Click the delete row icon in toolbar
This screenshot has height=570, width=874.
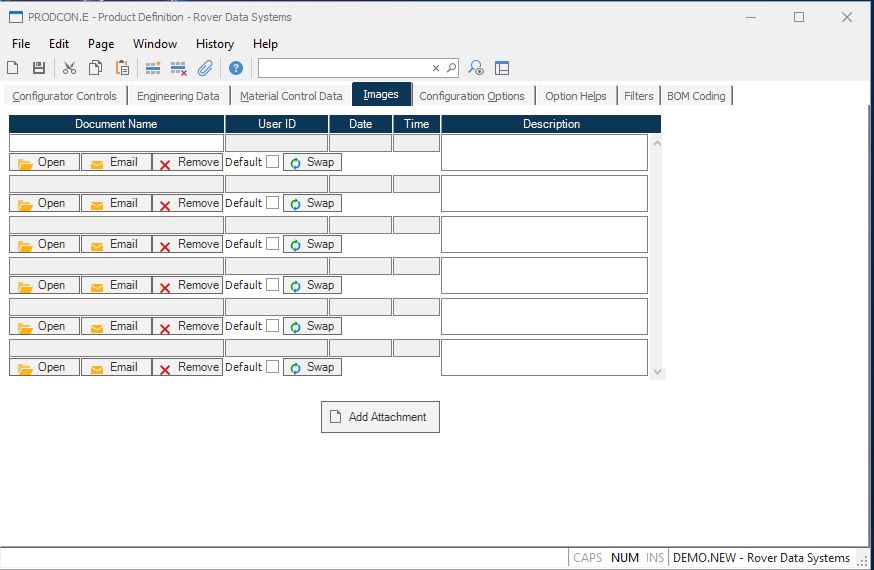179,68
